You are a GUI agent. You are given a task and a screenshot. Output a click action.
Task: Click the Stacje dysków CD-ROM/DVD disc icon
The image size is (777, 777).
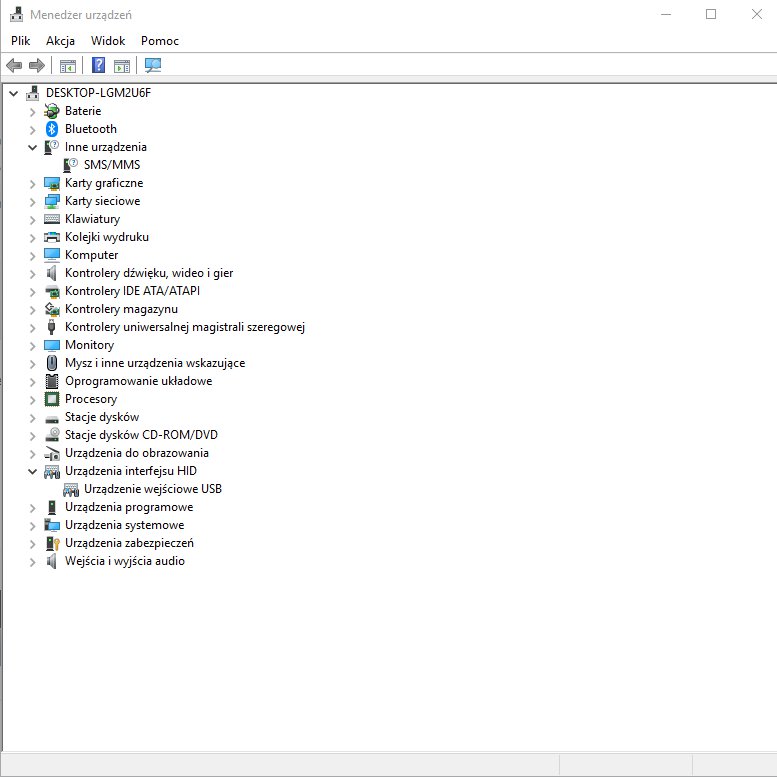(52, 435)
